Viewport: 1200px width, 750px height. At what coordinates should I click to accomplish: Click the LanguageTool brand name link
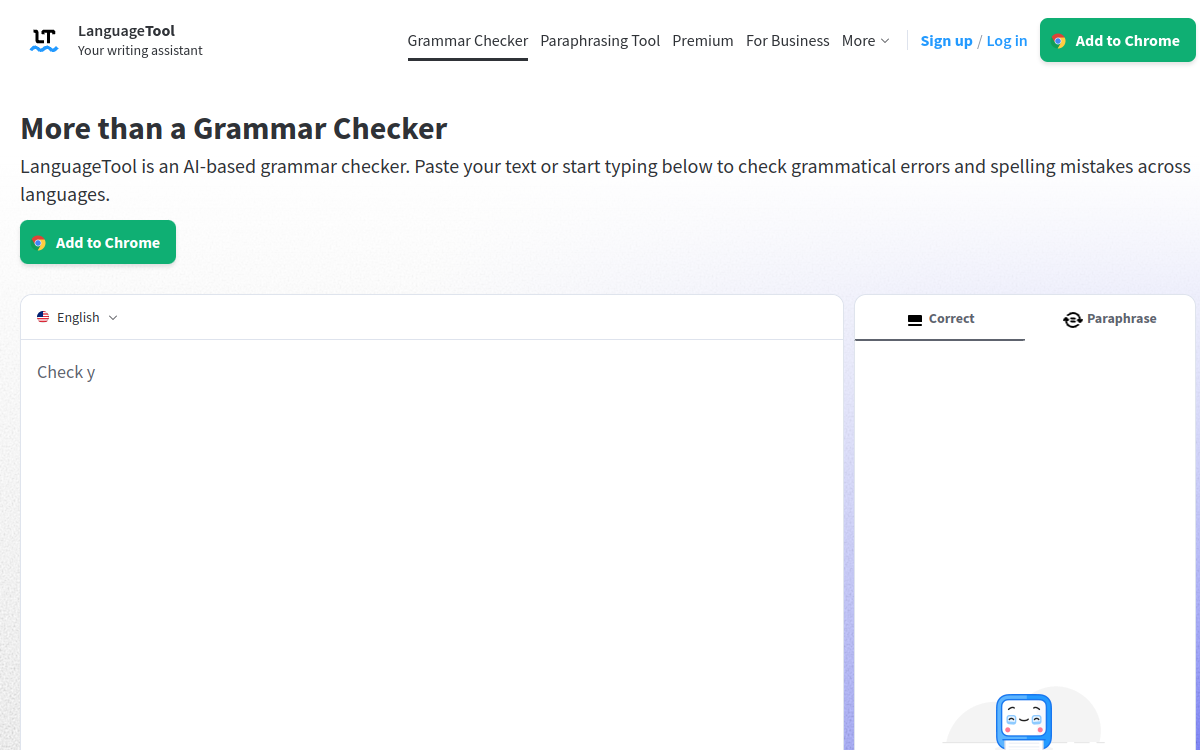[126, 31]
